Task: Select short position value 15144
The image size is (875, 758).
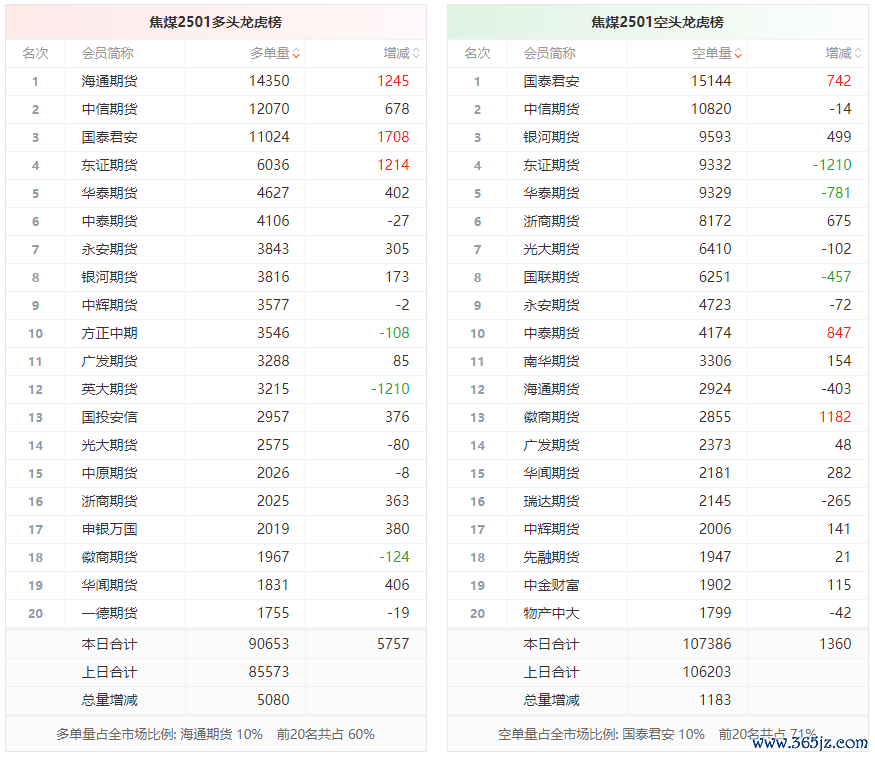Action: tap(711, 81)
